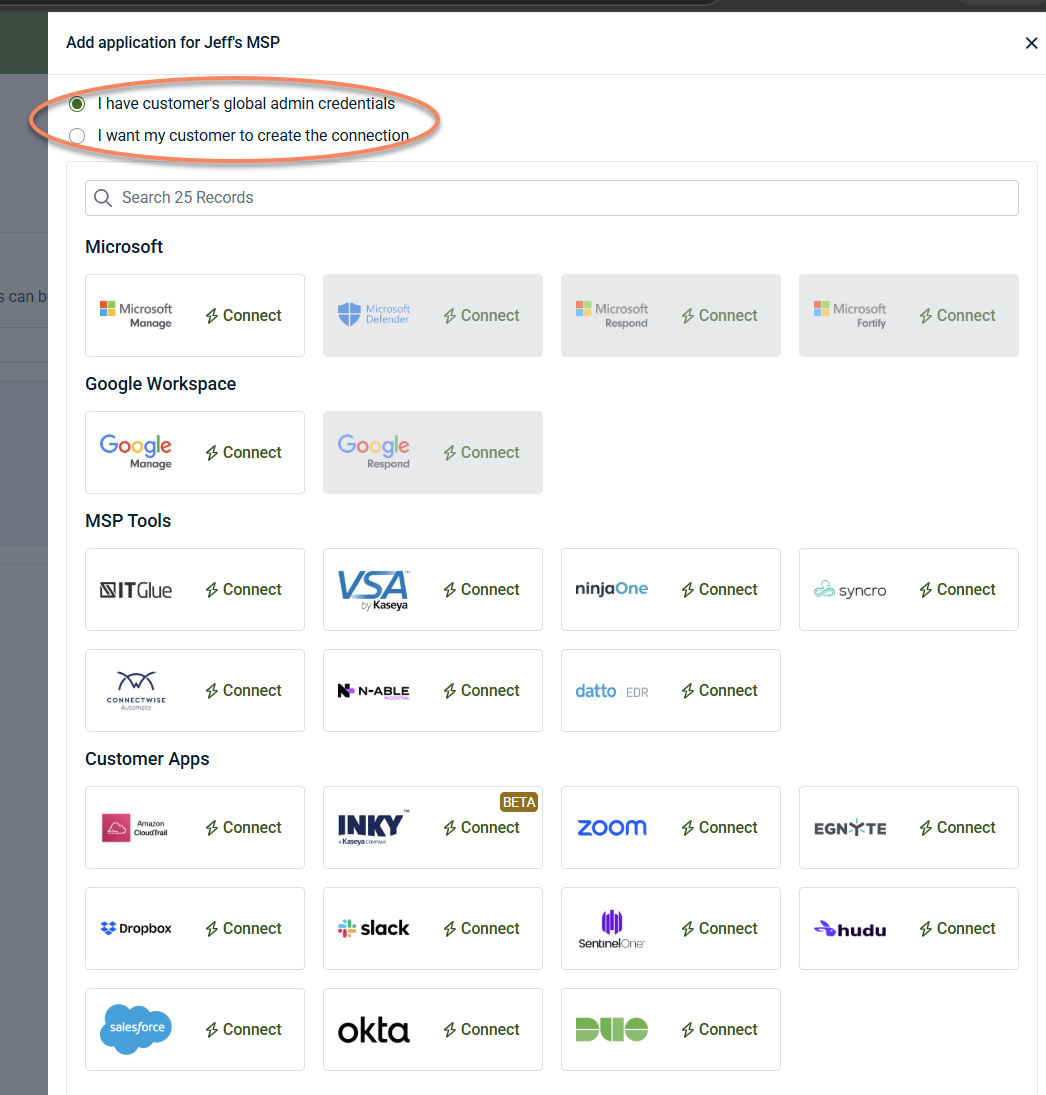Connect ConnectWise Automate
Image resolution: width=1046 pixels, height=1095 pixels.
click(x=244, y=691)
